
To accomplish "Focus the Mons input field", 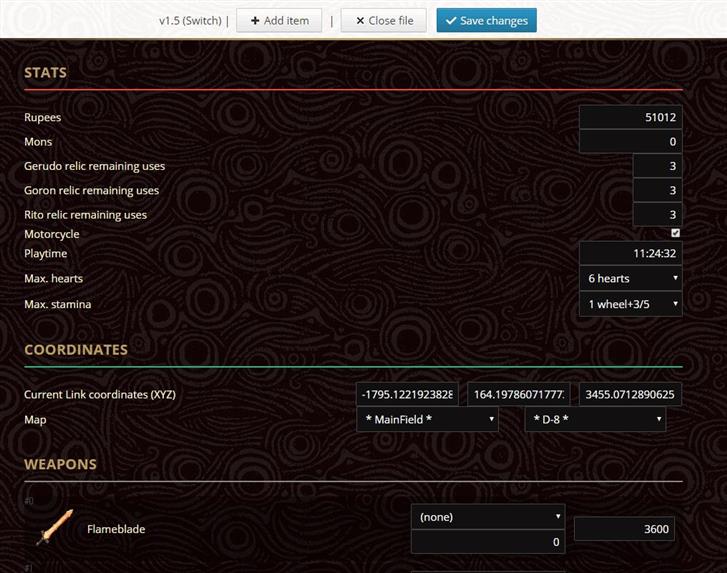I will (x=631, y=142).
